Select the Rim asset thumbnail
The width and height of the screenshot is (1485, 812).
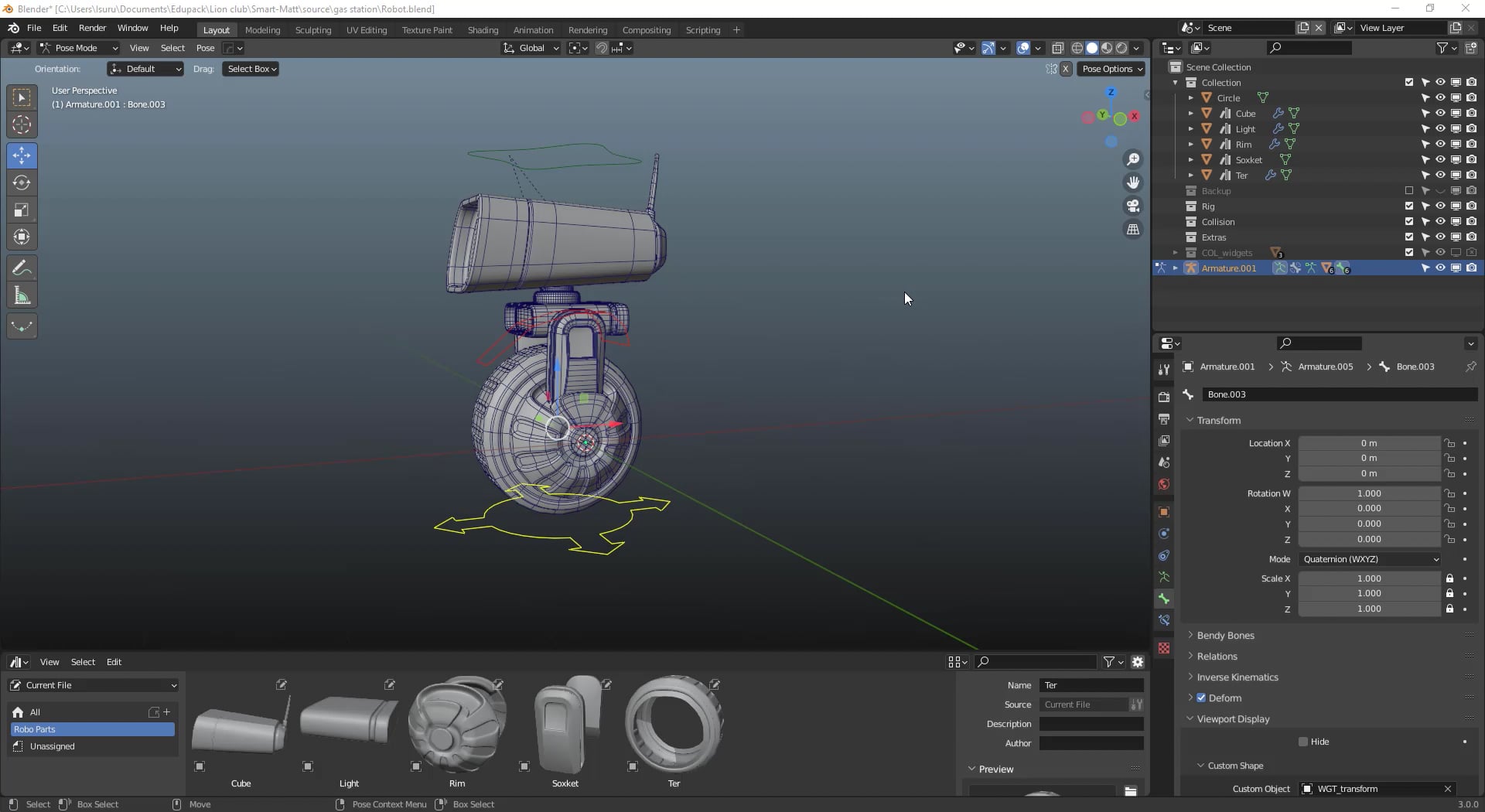click(457, 725)
